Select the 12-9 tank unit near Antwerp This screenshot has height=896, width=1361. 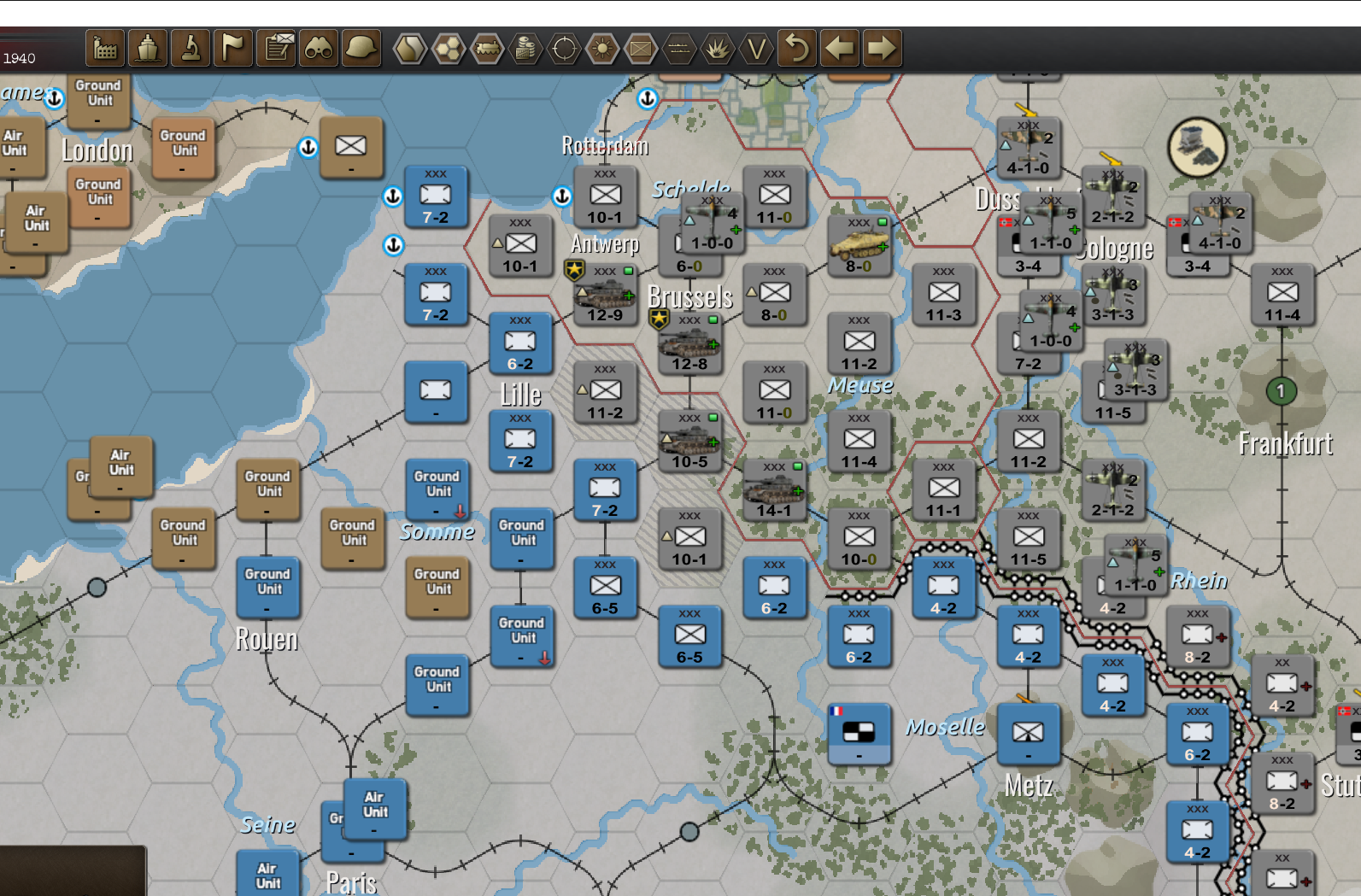click(605, 296)
